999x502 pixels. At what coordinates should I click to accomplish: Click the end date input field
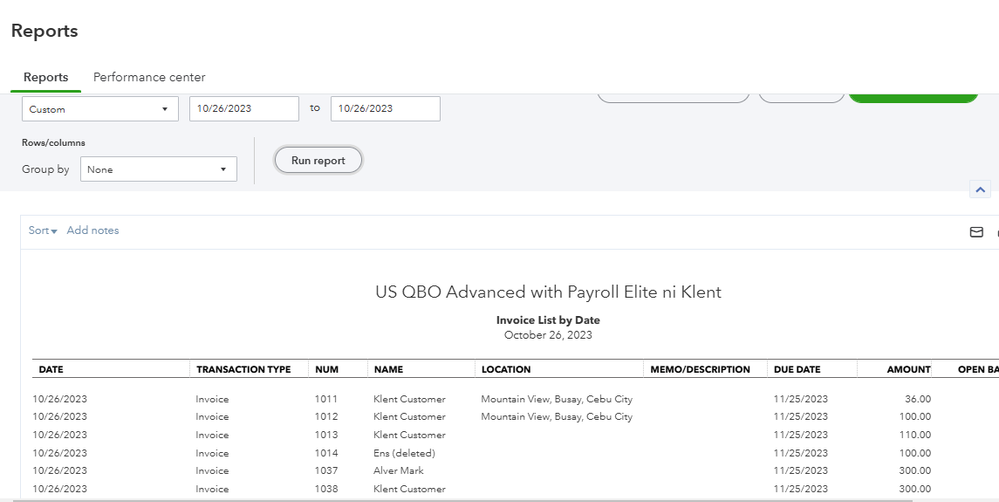point(385,109)
